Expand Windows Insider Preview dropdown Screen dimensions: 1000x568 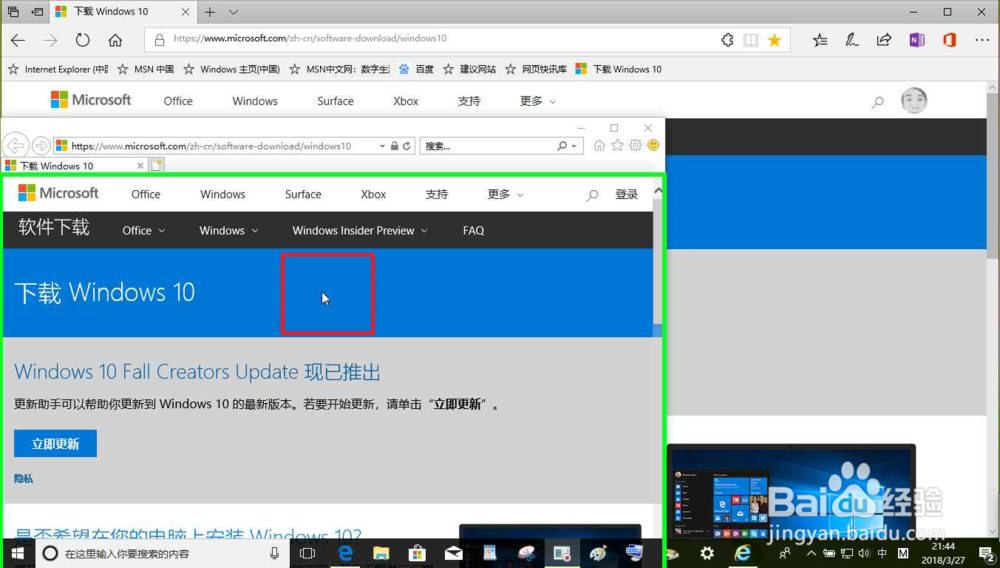point(360,231)
